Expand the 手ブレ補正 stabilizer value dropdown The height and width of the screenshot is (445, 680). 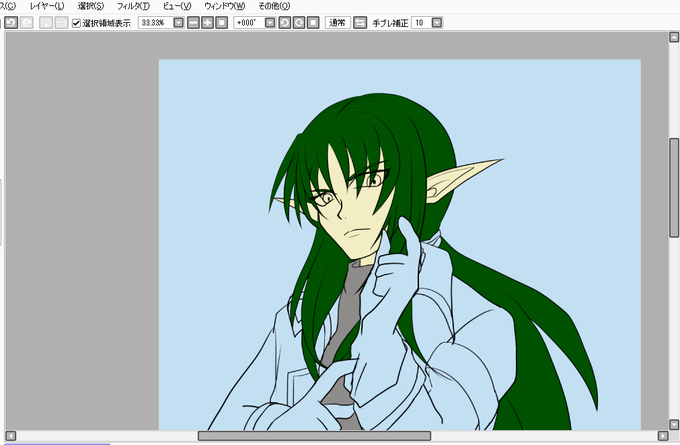tap(437, 23)
